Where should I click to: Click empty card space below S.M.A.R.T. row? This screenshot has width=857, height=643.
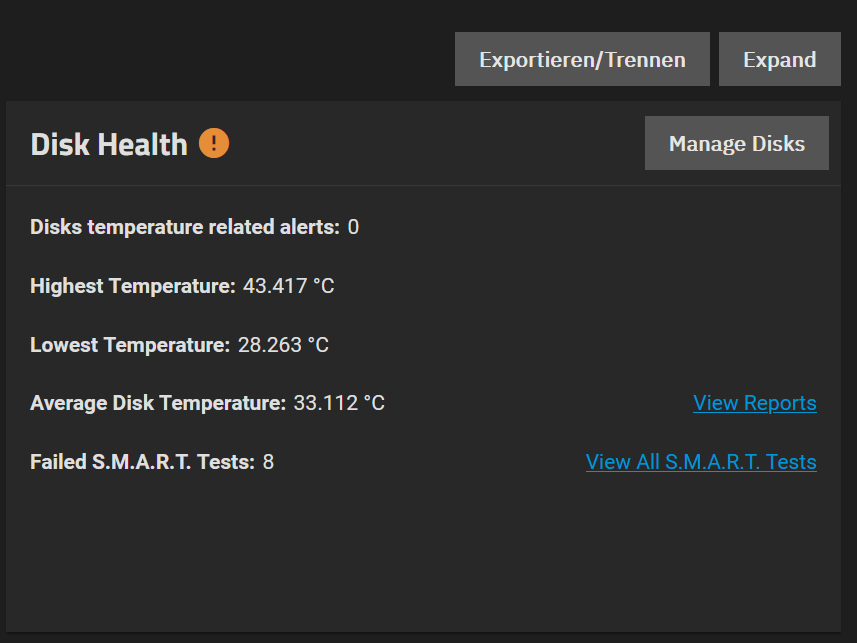[x=423, y=552]
